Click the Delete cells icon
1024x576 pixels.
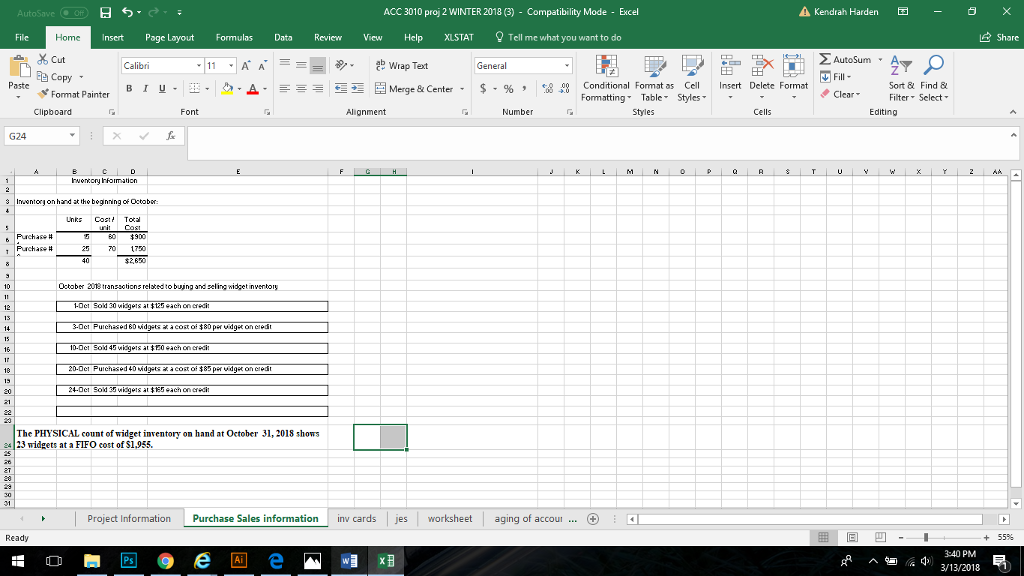click(x=762, y=72)
